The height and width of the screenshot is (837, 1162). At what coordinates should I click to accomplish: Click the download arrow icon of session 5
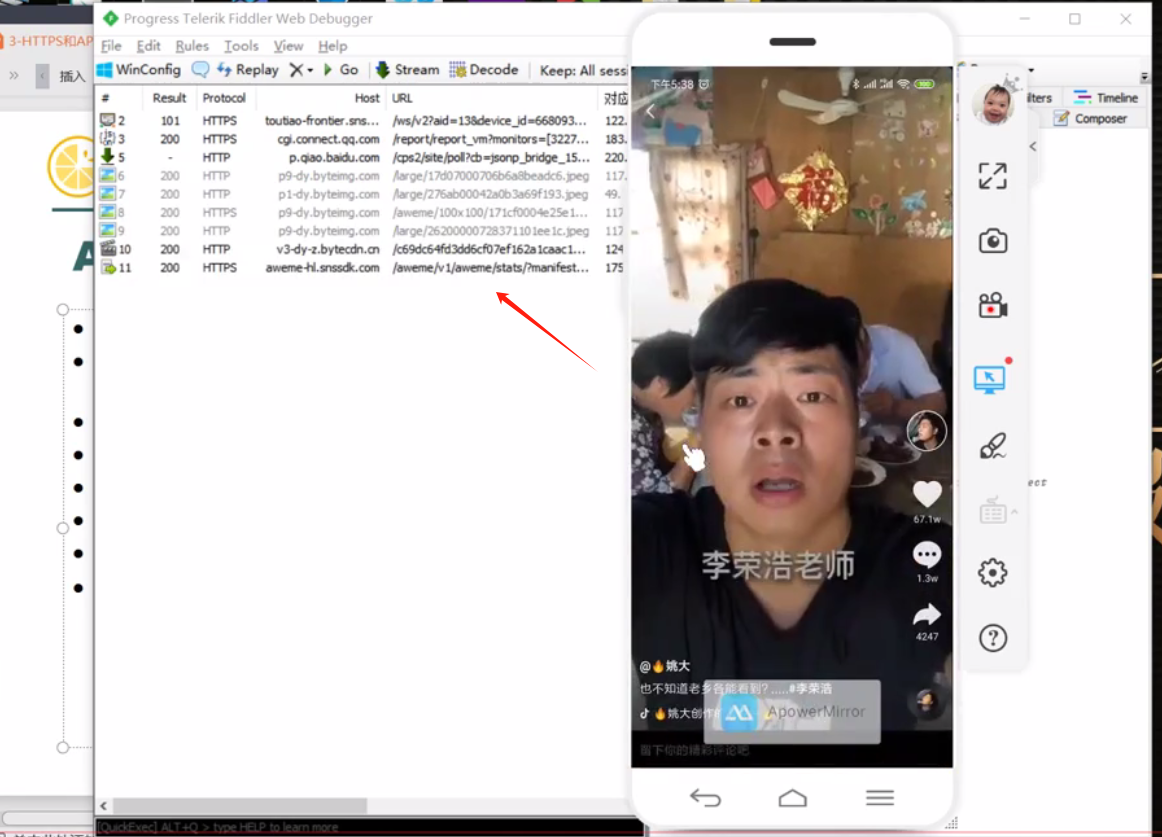click(108, 156)
